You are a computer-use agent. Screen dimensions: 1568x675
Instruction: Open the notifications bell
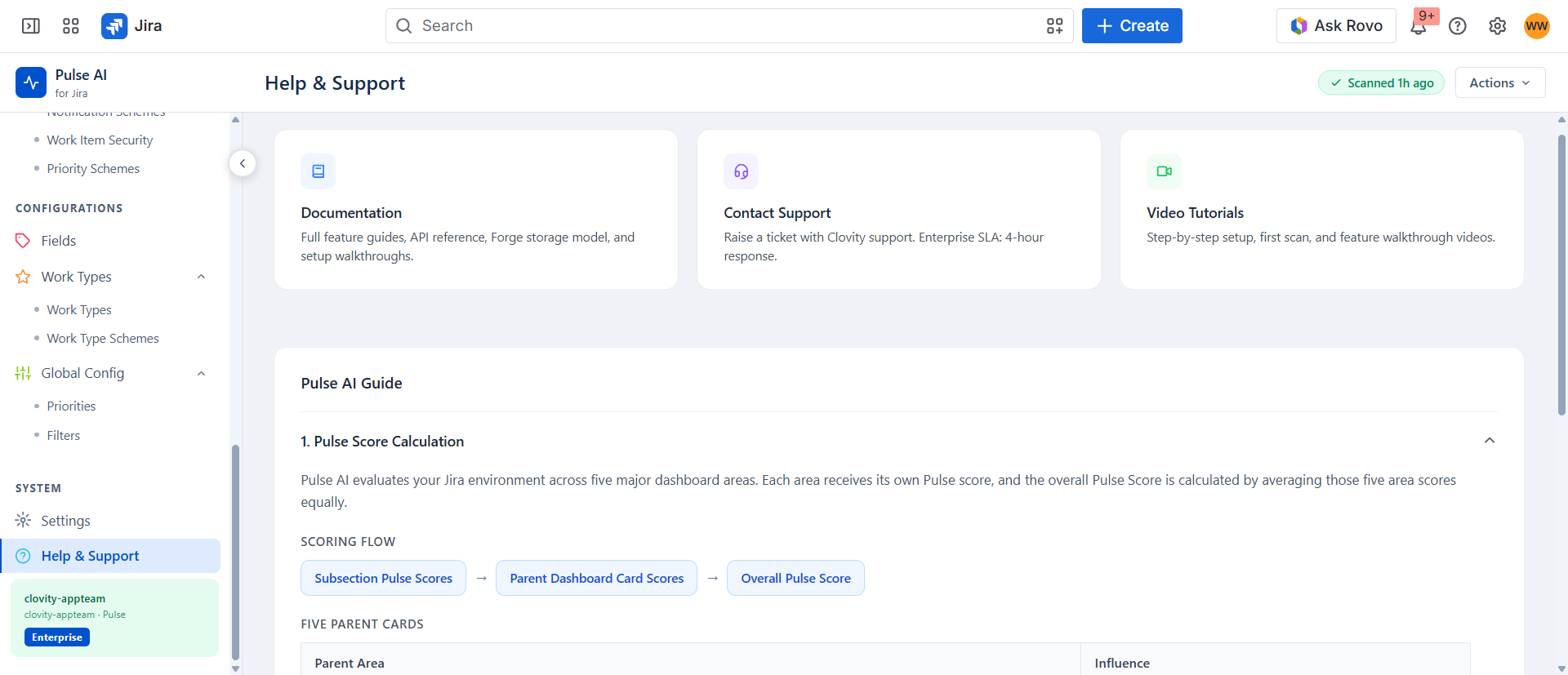pyautogui.click(x=1419, y=26)
